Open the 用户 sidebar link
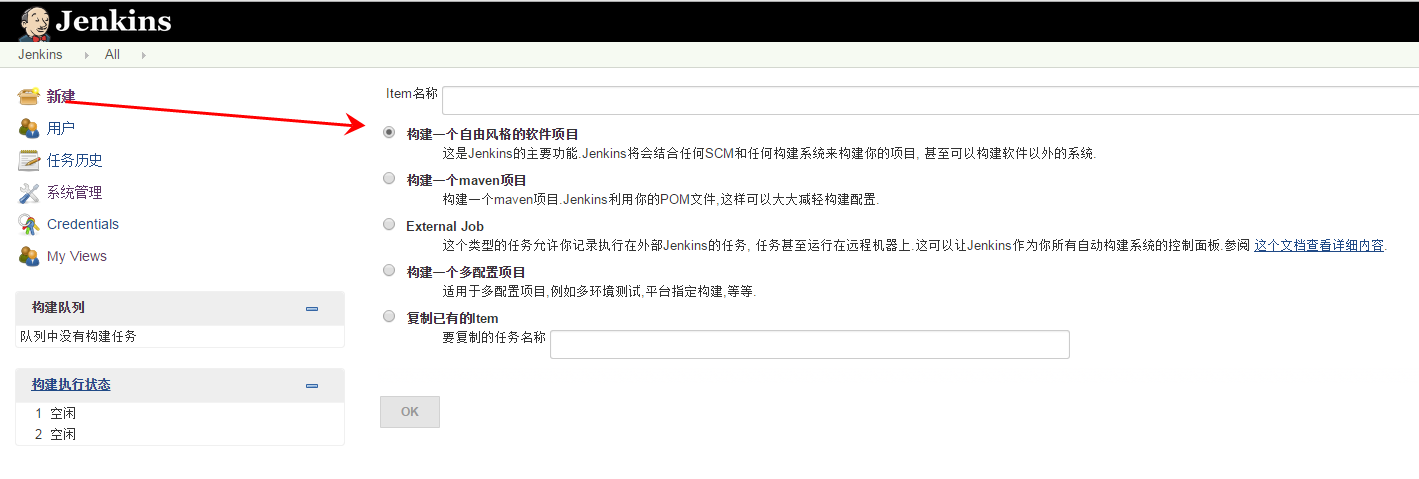The height and width of the screenshot is (479, 1419). click(x=61, y=128)
